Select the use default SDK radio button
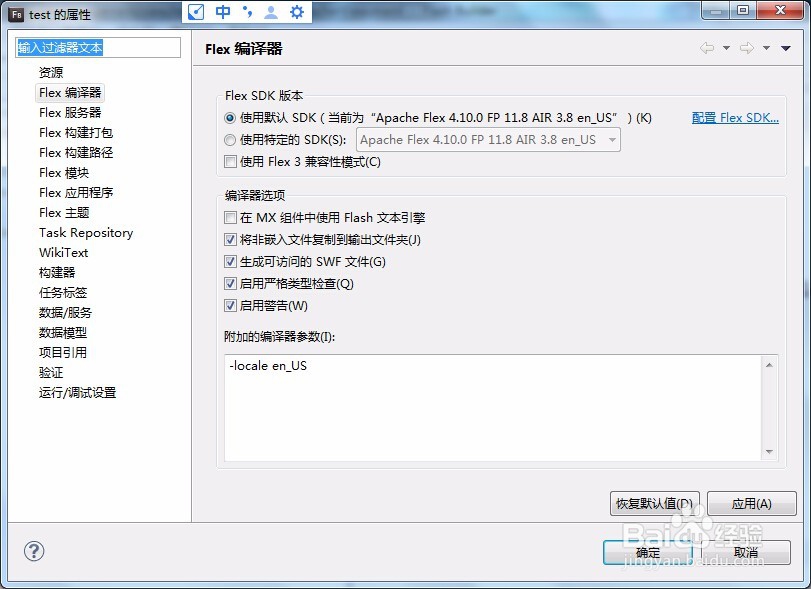Screen dimensions: 811x589 click(230, 118)
